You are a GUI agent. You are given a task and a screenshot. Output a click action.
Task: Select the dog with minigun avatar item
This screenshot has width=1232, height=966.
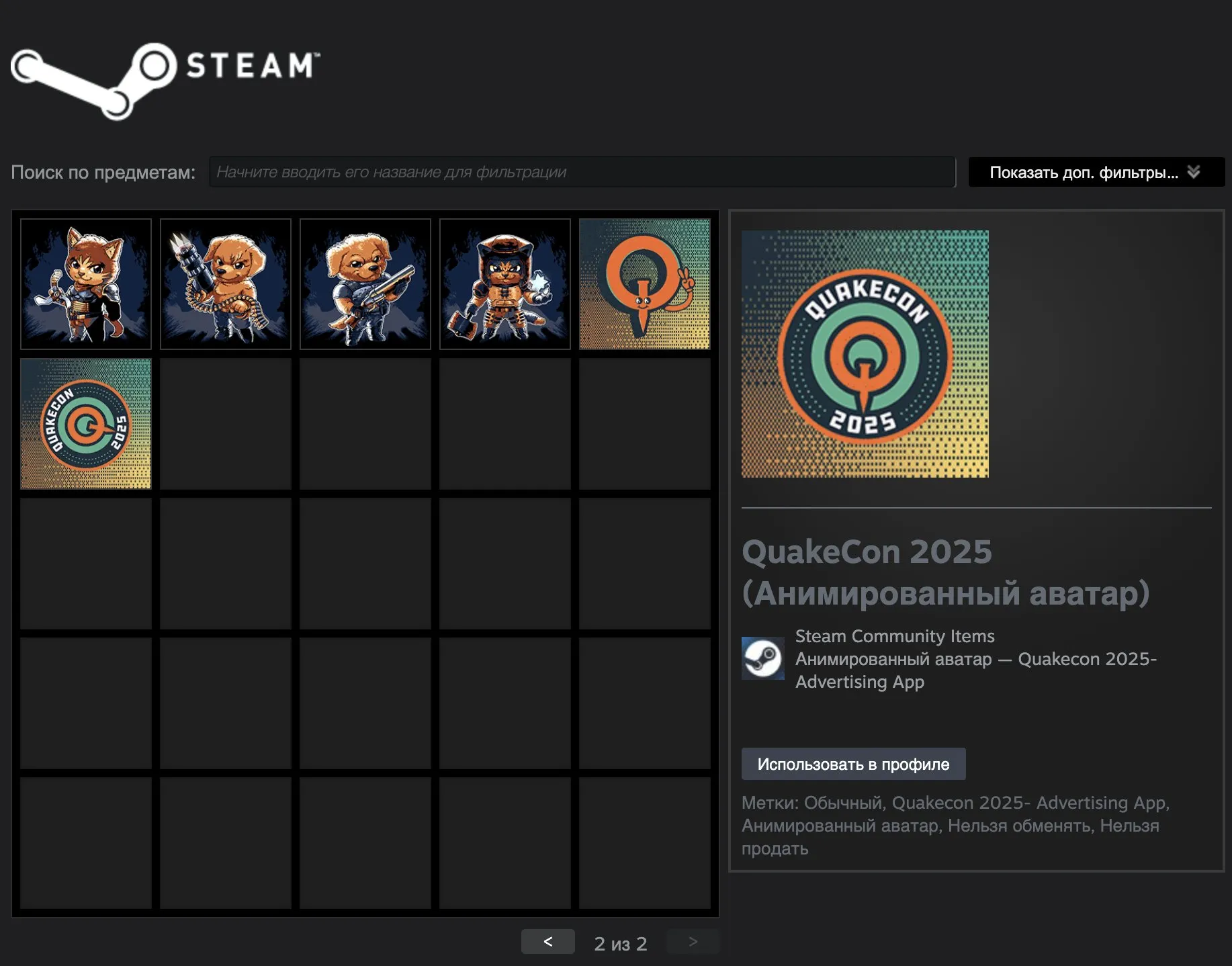(226, 284)
